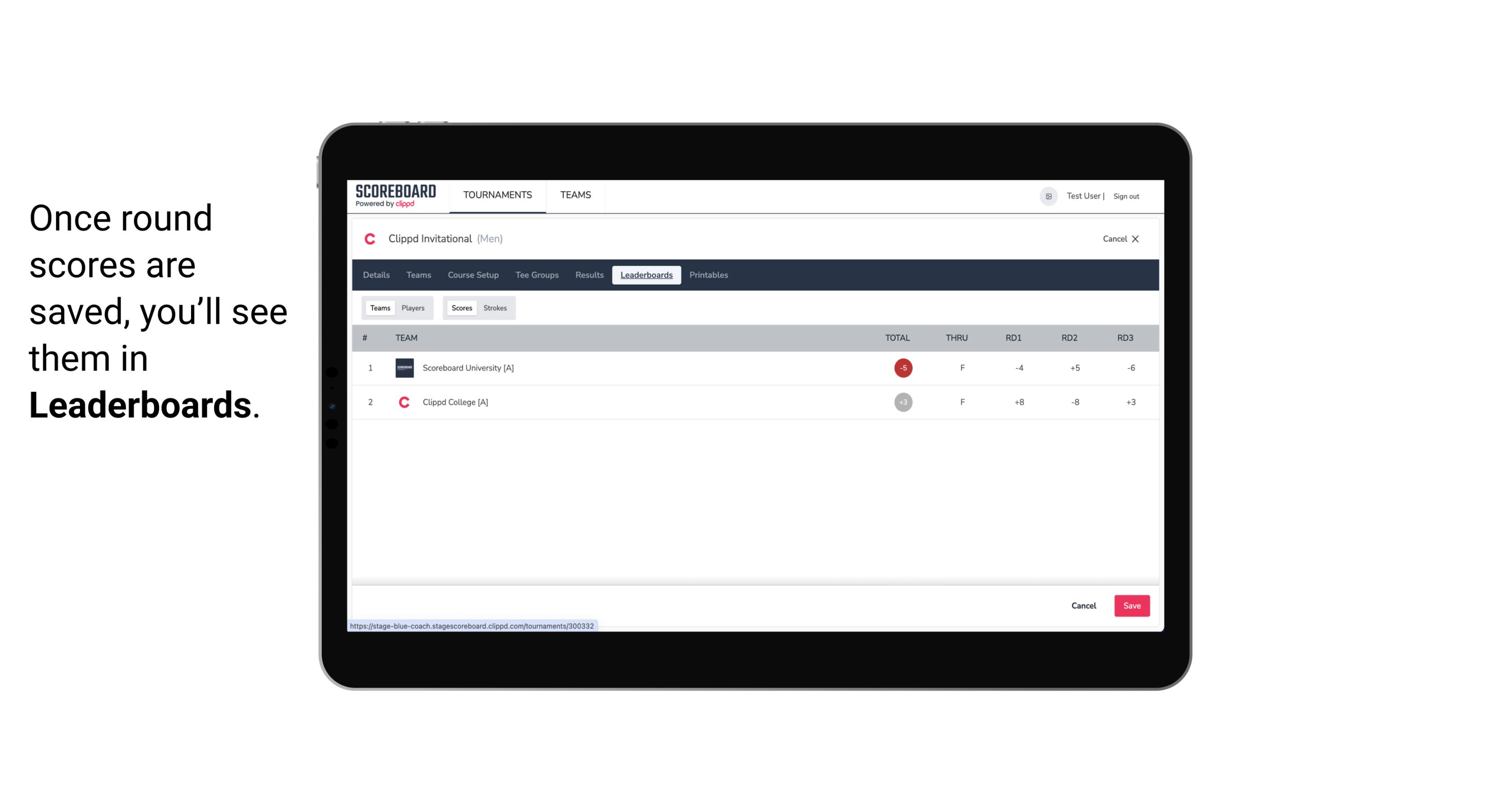
Task: Select the Teams tab
Action: [x=378, y=307]
